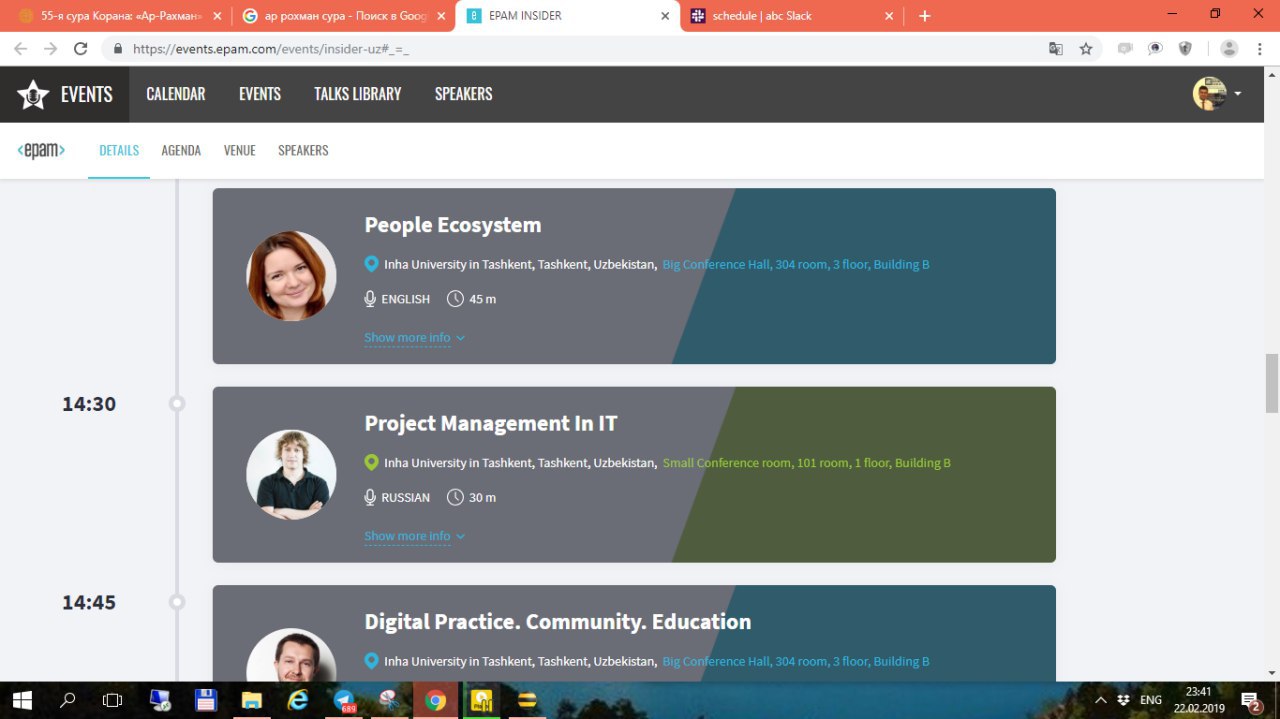Click the 14:30 timeline marker dot

point(177,404)
